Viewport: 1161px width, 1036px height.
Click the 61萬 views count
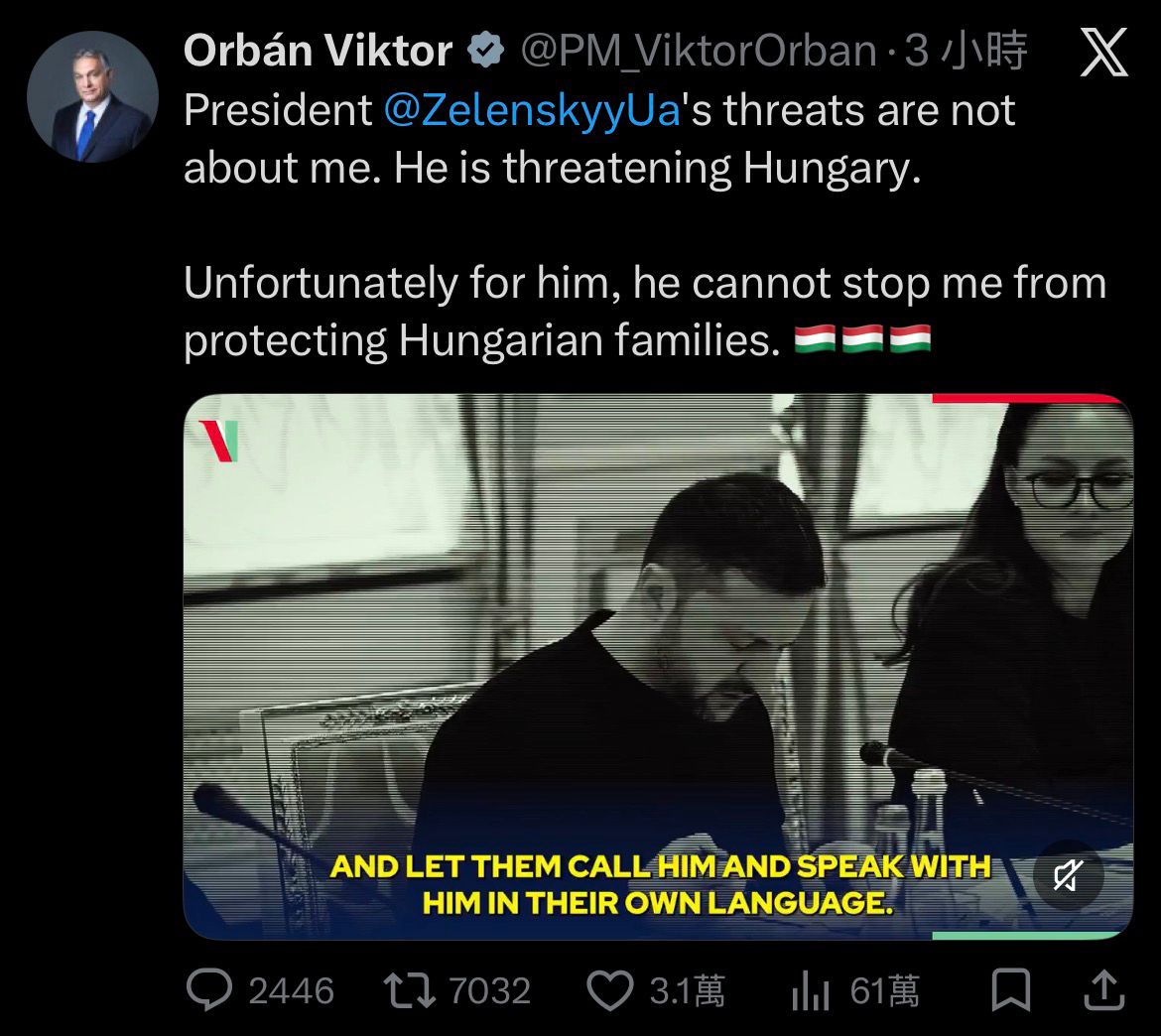click(885, 990)
